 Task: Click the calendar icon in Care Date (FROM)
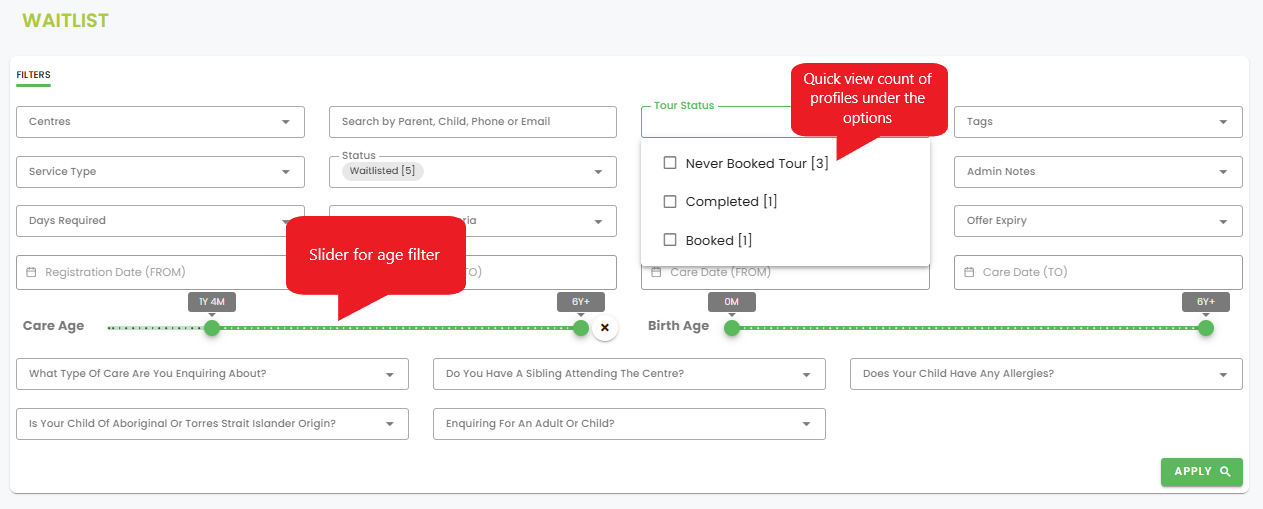657,272
